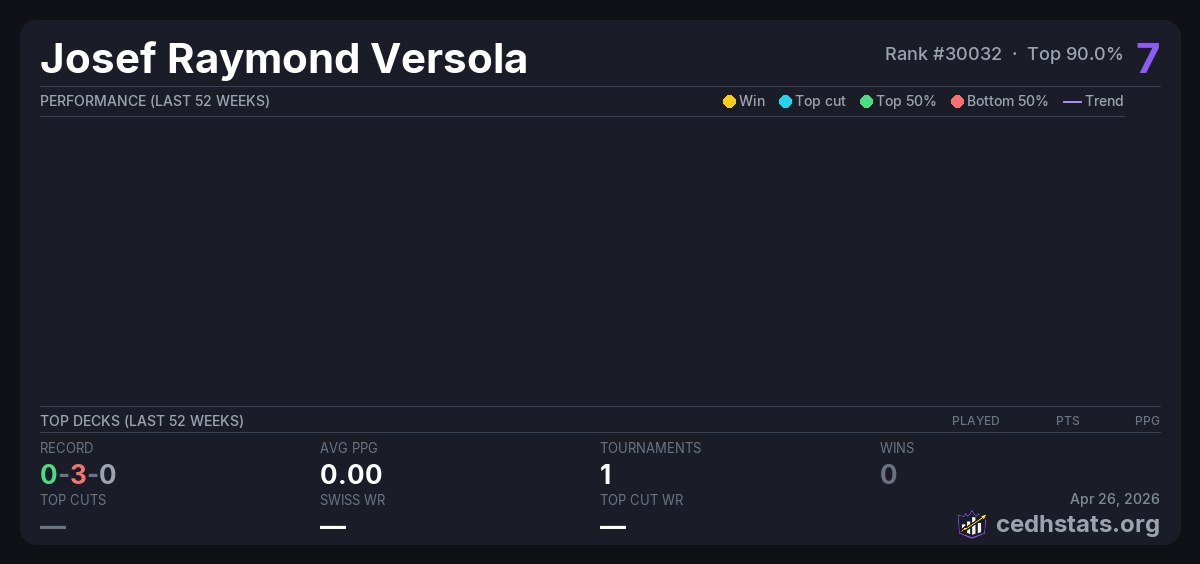Select the Performance (Last 52 Weeks) heading
Screen dimensions: 1200x564
[155, 101]
